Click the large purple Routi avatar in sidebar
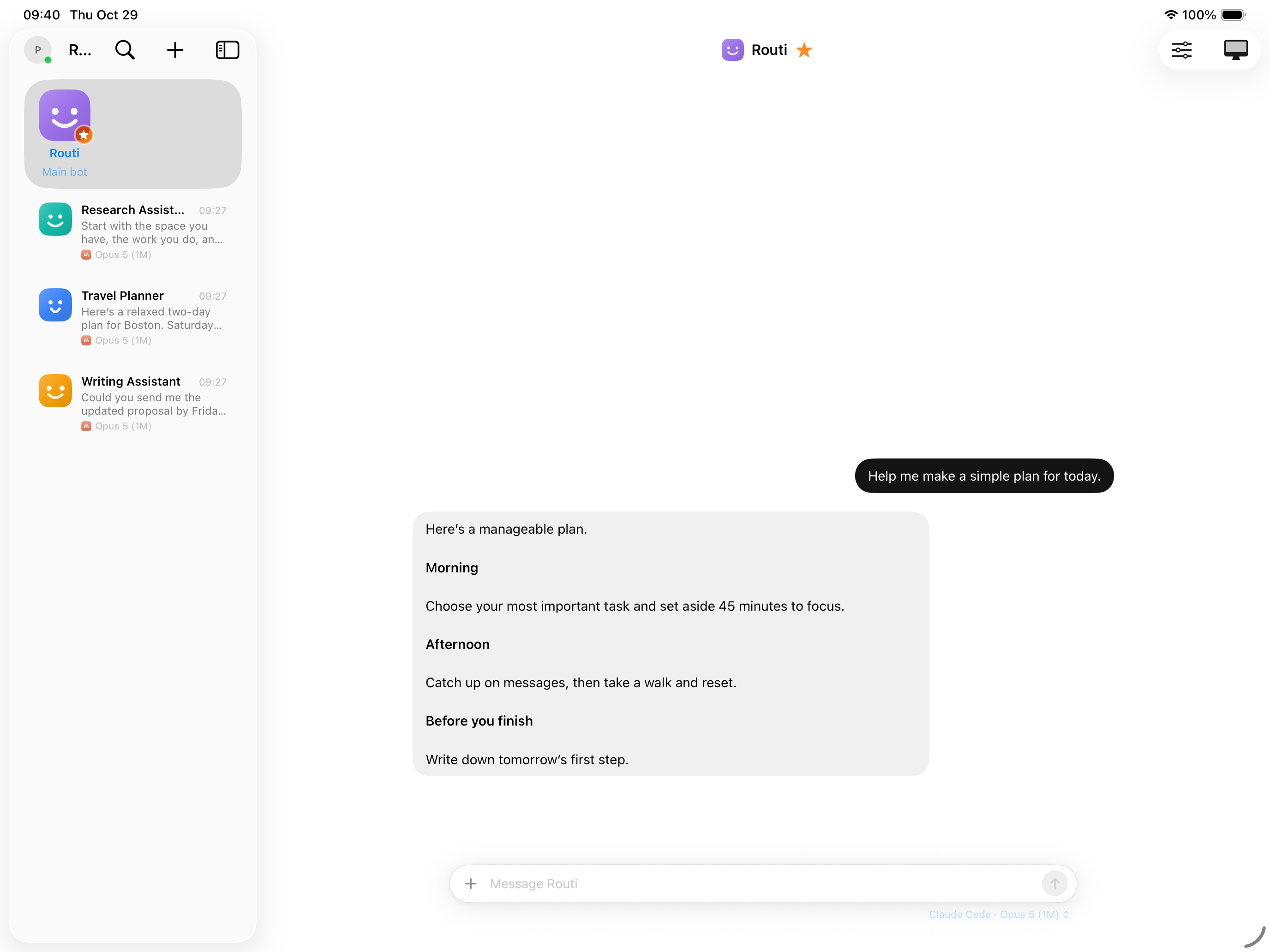 pyautogui.click(x=64, y=115)
